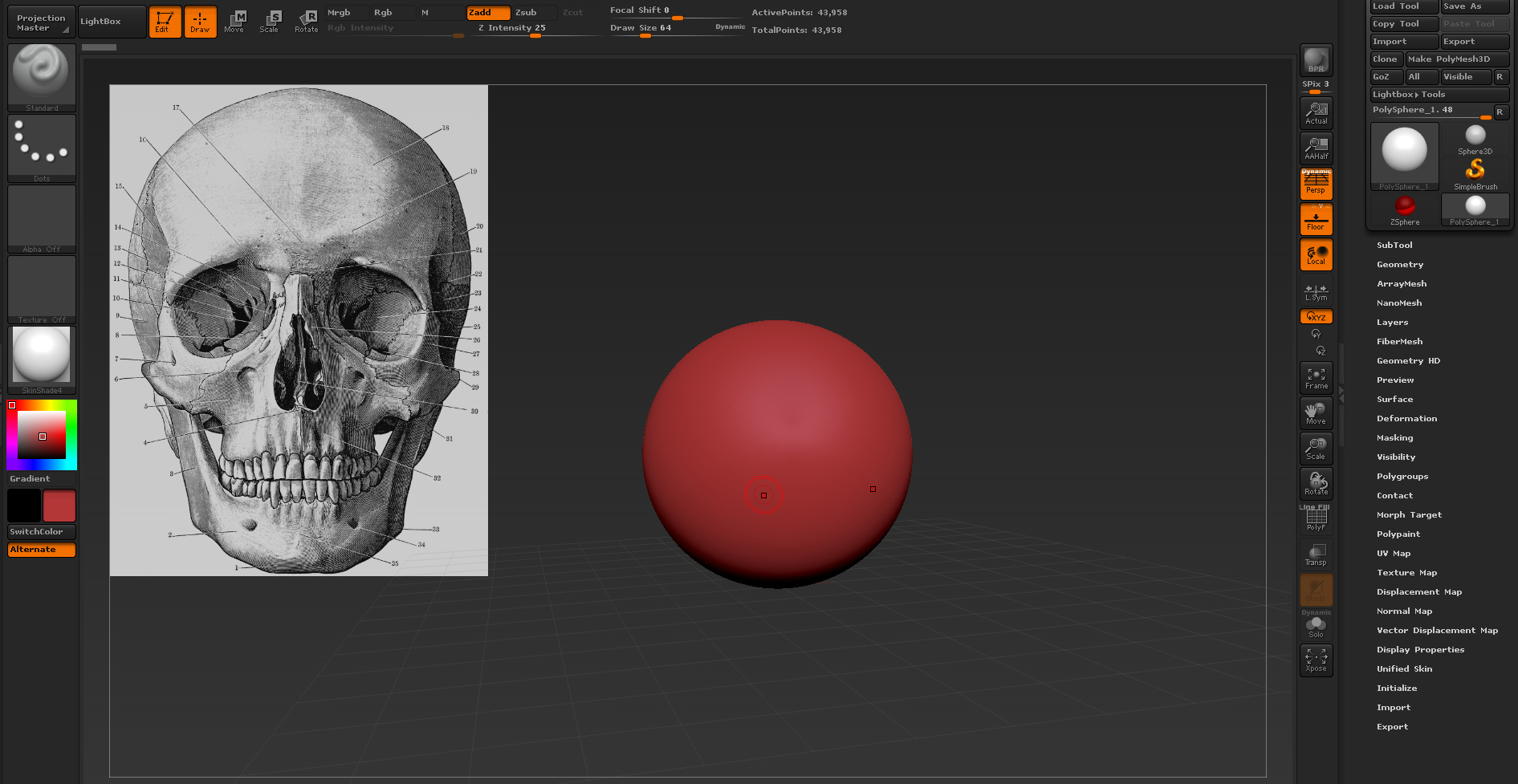The image size is (1518, 784).
Task: Toggle PolyF polyframe display icon
Action: point(1317,519)
